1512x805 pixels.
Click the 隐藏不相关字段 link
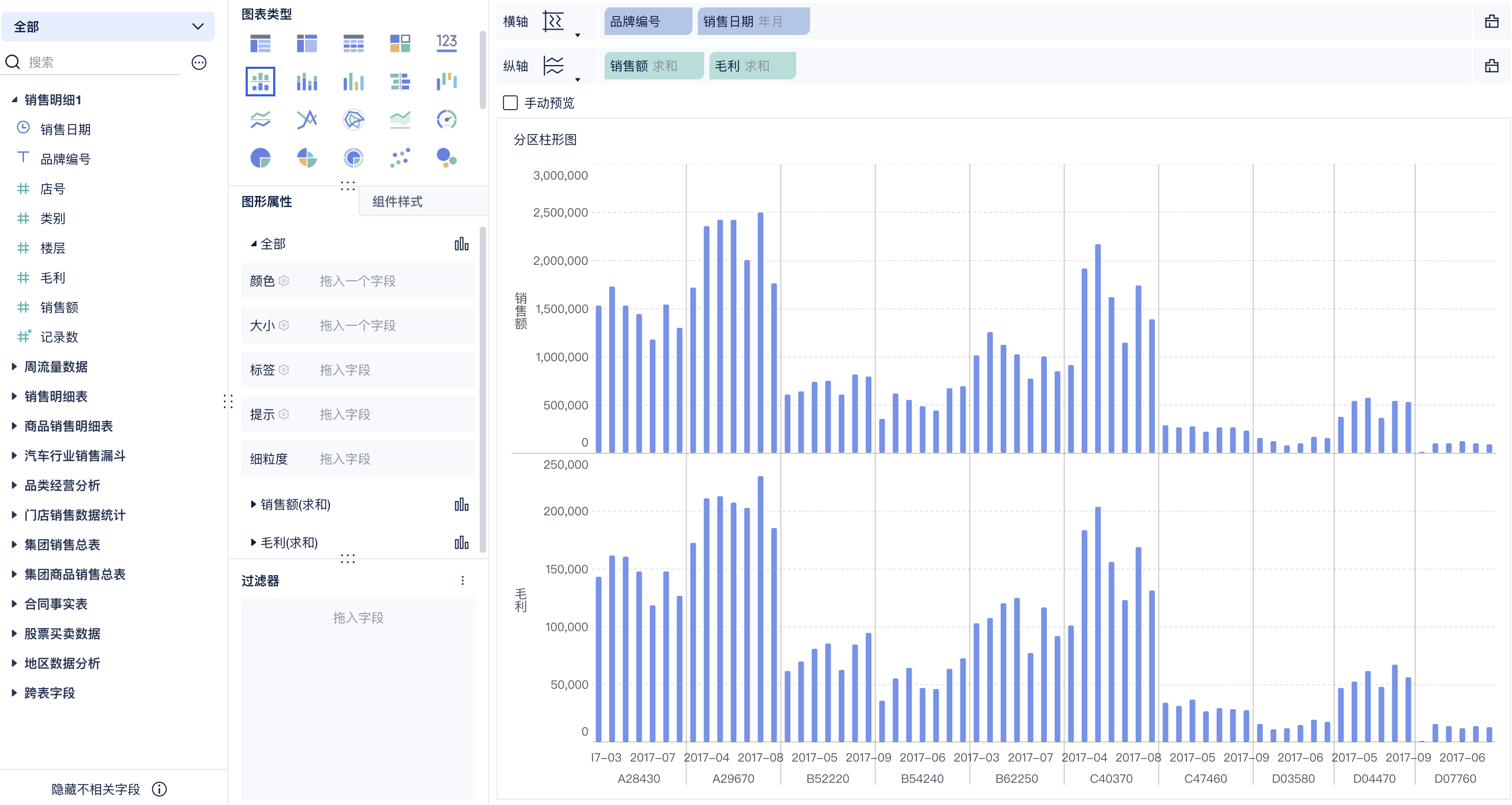(96, 789)
